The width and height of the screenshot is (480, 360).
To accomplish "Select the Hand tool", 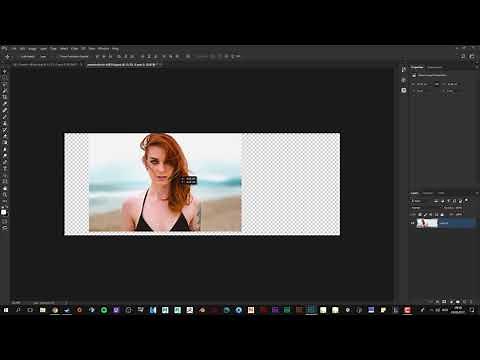I will point(5,188).
